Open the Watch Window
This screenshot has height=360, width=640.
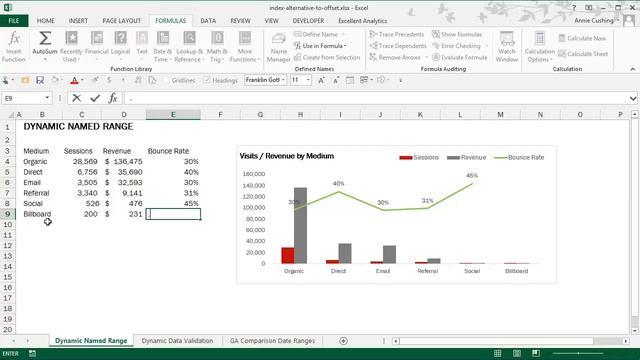507,47
